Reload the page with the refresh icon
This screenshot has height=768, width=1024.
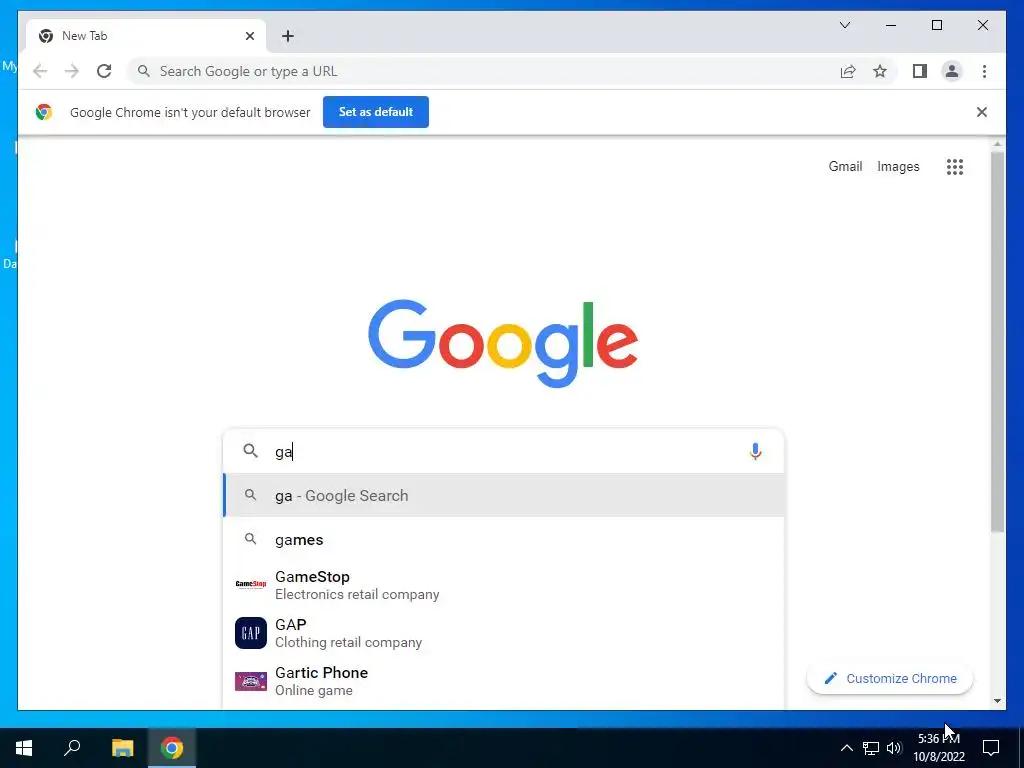pos(104,71)
